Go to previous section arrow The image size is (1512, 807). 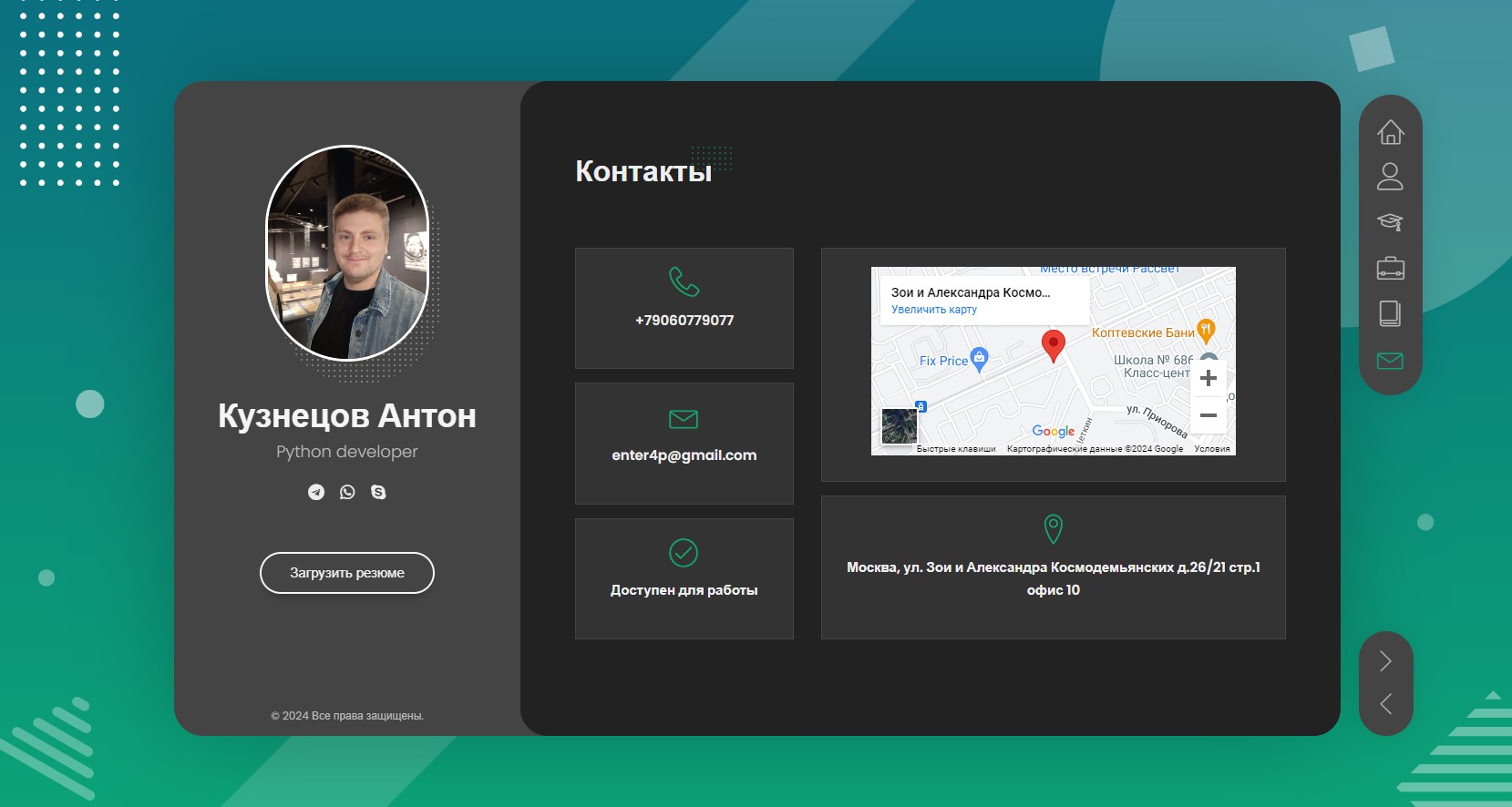(x=1385, y=703)
